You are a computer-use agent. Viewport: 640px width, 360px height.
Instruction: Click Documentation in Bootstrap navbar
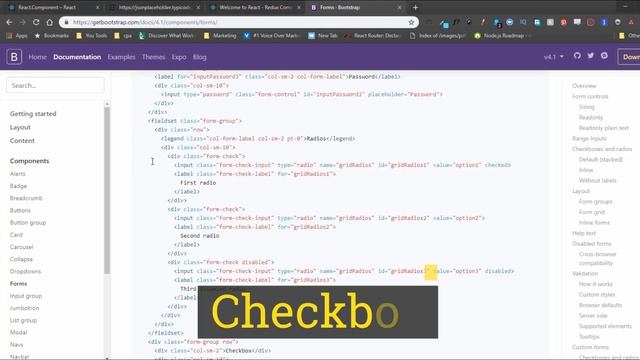[x=77, y=57]
